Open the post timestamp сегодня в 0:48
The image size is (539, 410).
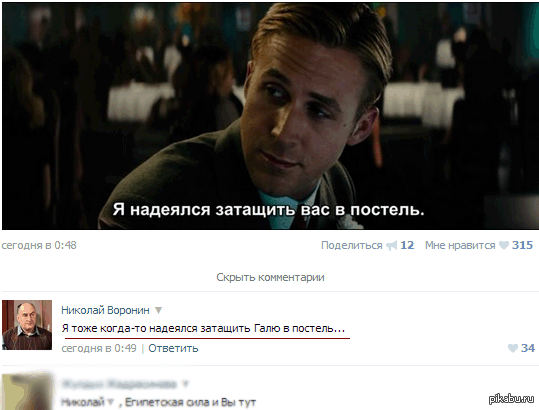(39, 245)
